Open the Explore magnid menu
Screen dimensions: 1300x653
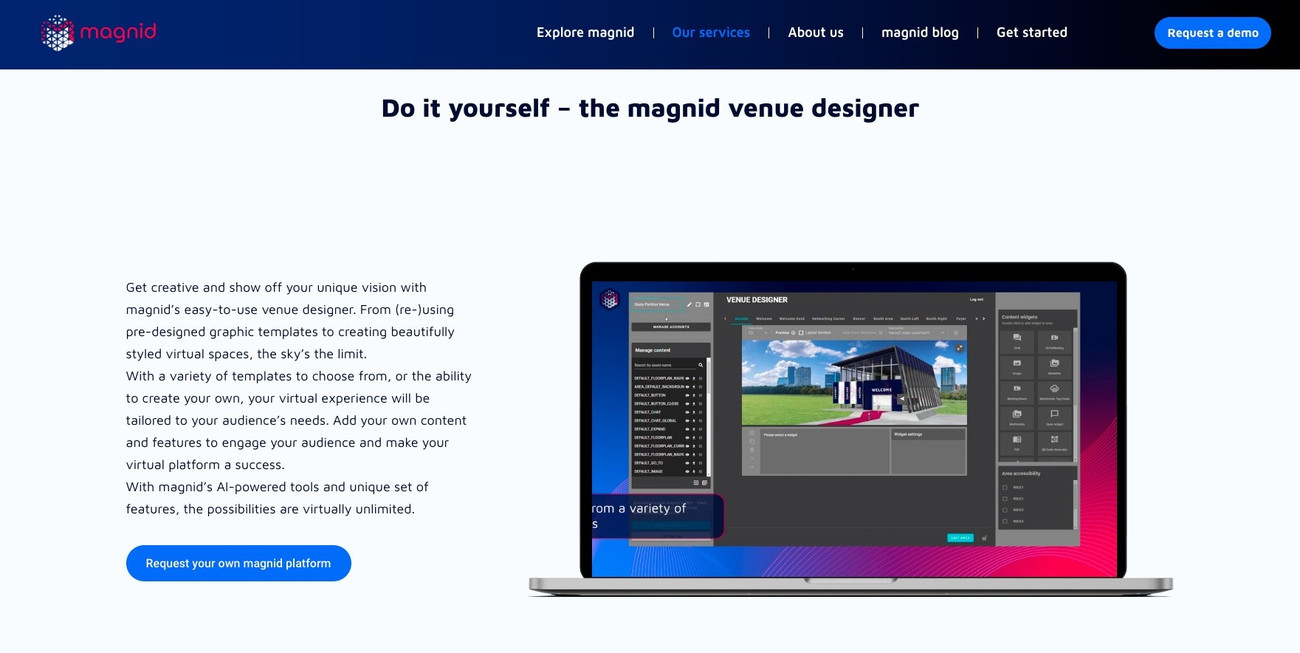click(x=585, y=32)
